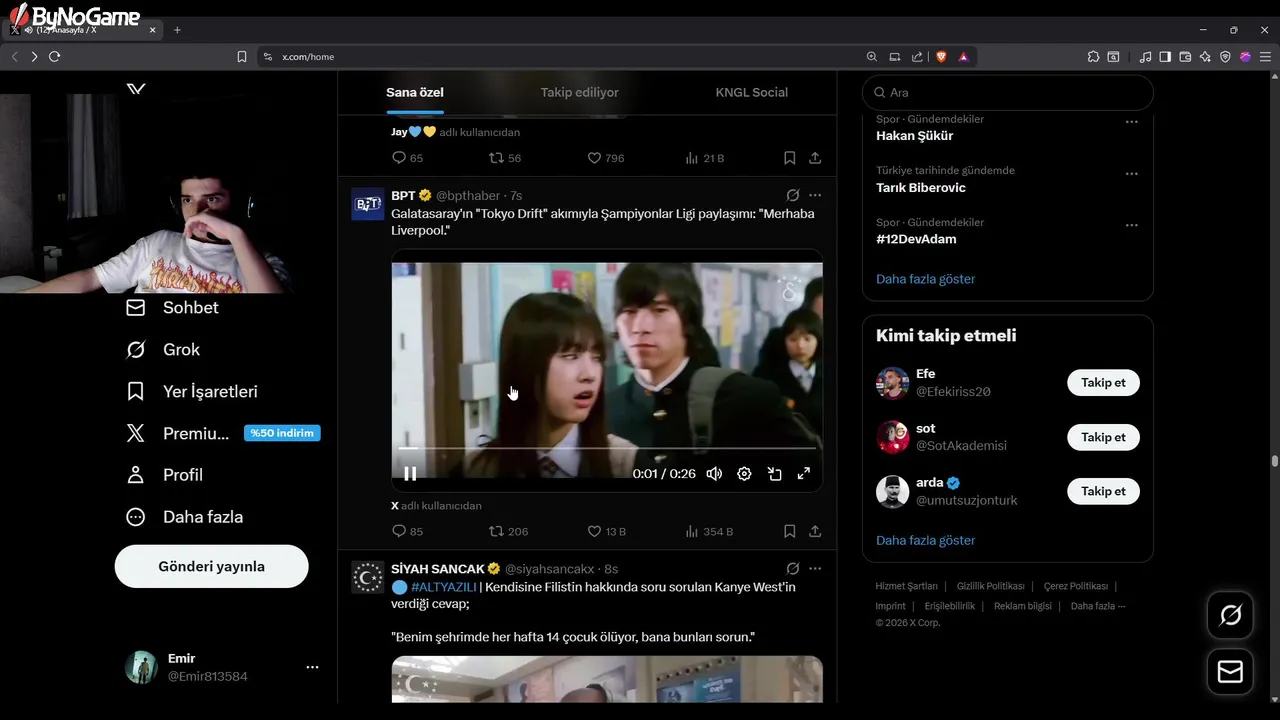The width and height of the screenshot is (1280, 720).
Task: Click the Ara search field
Action: tap(1008, 92)
